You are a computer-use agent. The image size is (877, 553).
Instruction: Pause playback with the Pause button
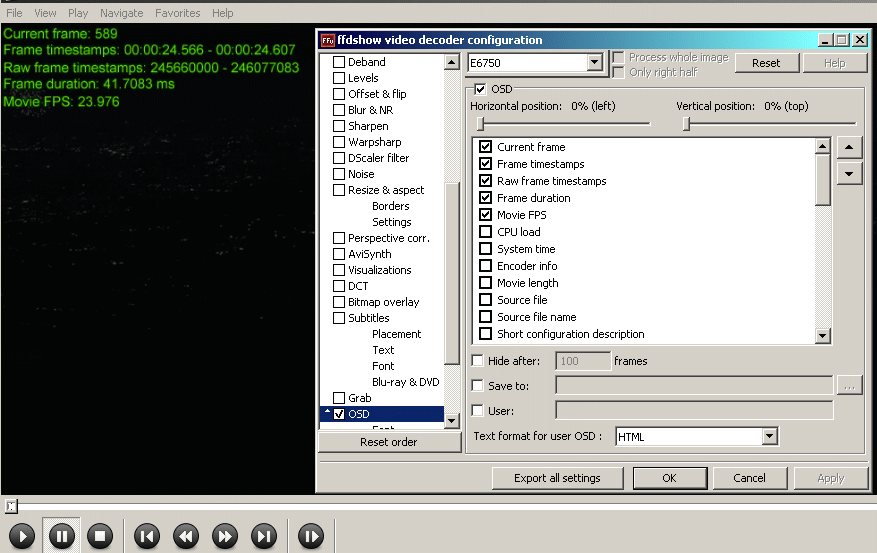(x=62, y=537)
